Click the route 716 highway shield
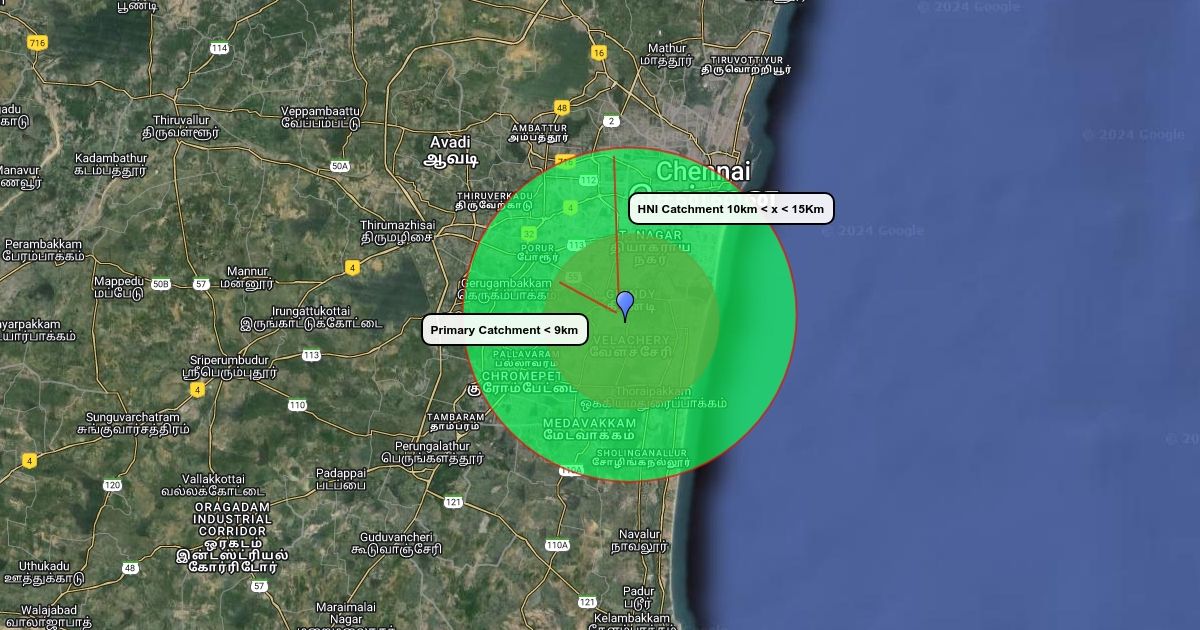This screenshot has height=630, width=1200. [x=38, y=43]
